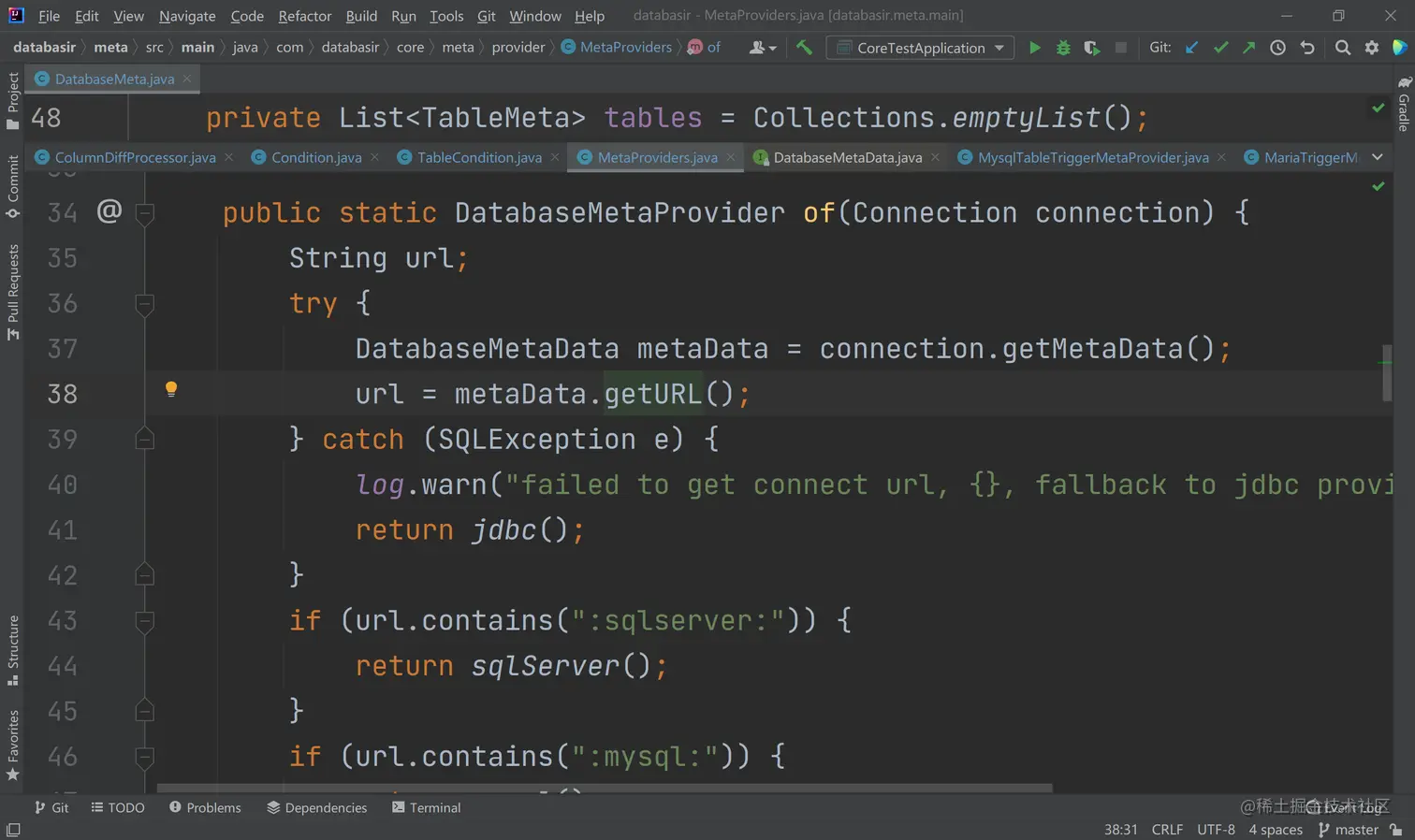
Task: Close the Condition.java tab
Action: click(x=374, y=157)
